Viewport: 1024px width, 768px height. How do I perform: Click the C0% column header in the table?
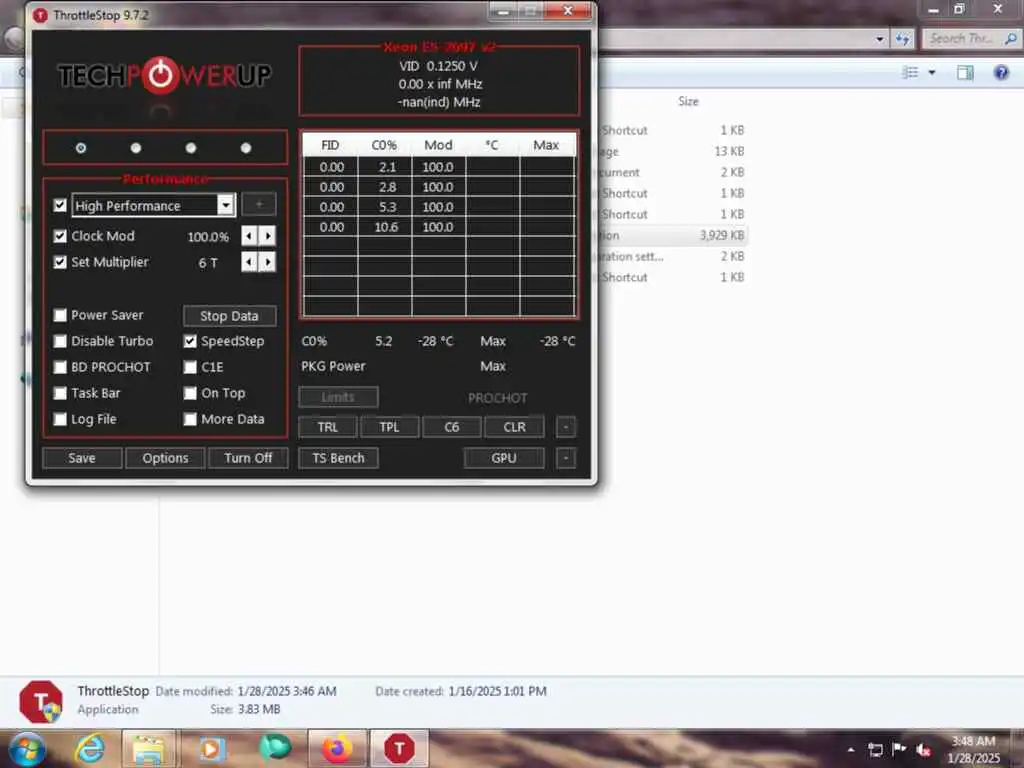point(385,145)
